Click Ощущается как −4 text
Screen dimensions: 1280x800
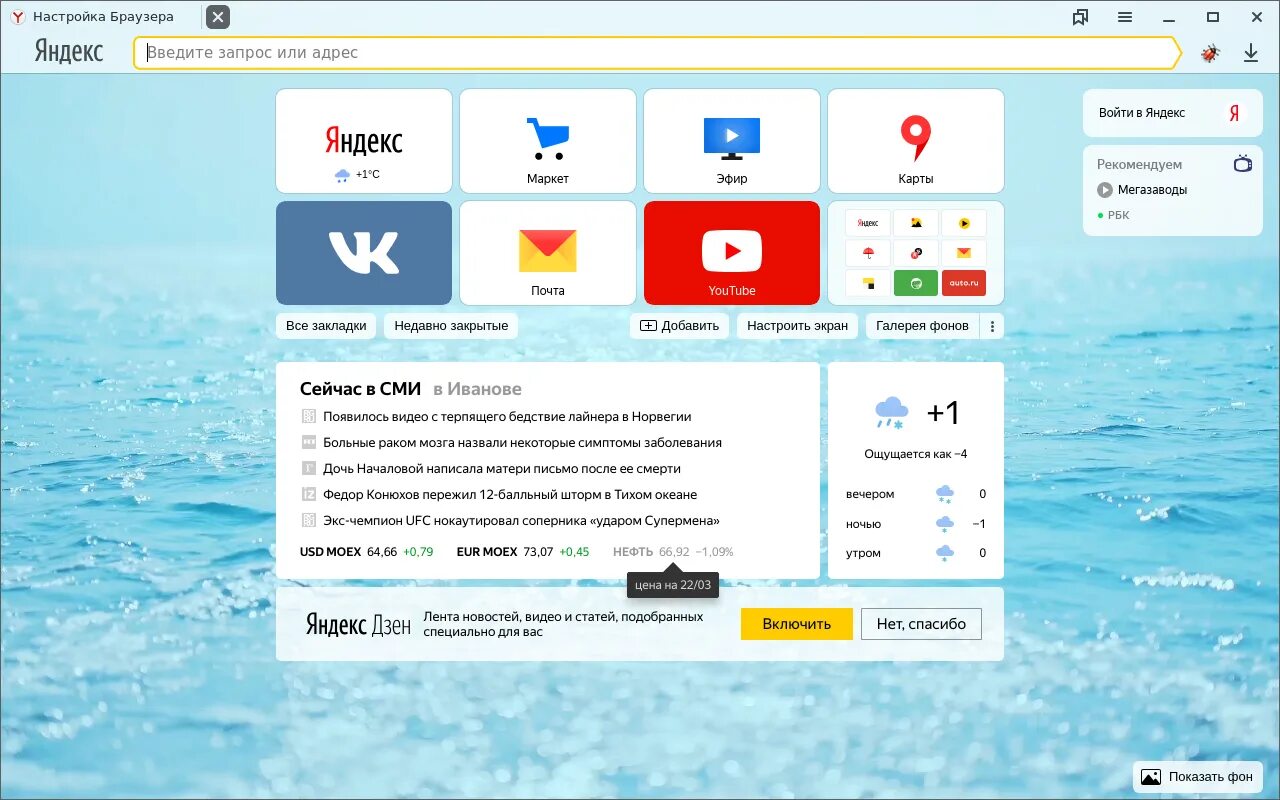click(x=916, y=454)
